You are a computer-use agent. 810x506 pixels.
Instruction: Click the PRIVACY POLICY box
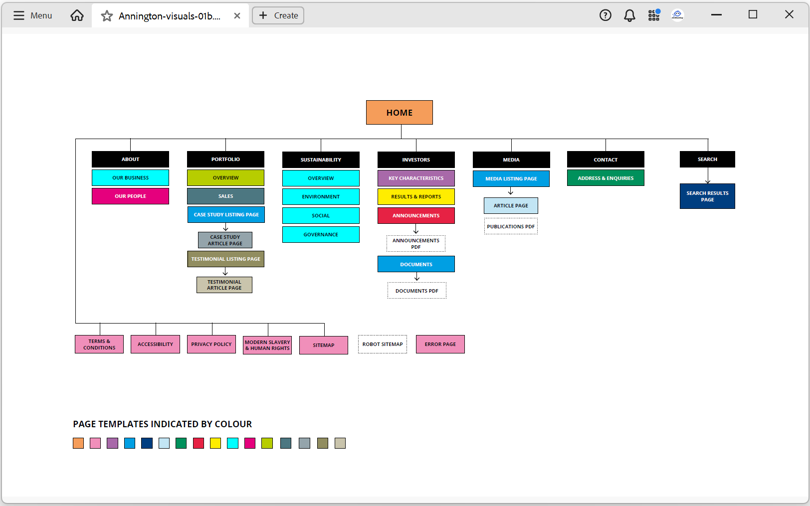pos(211,344)
